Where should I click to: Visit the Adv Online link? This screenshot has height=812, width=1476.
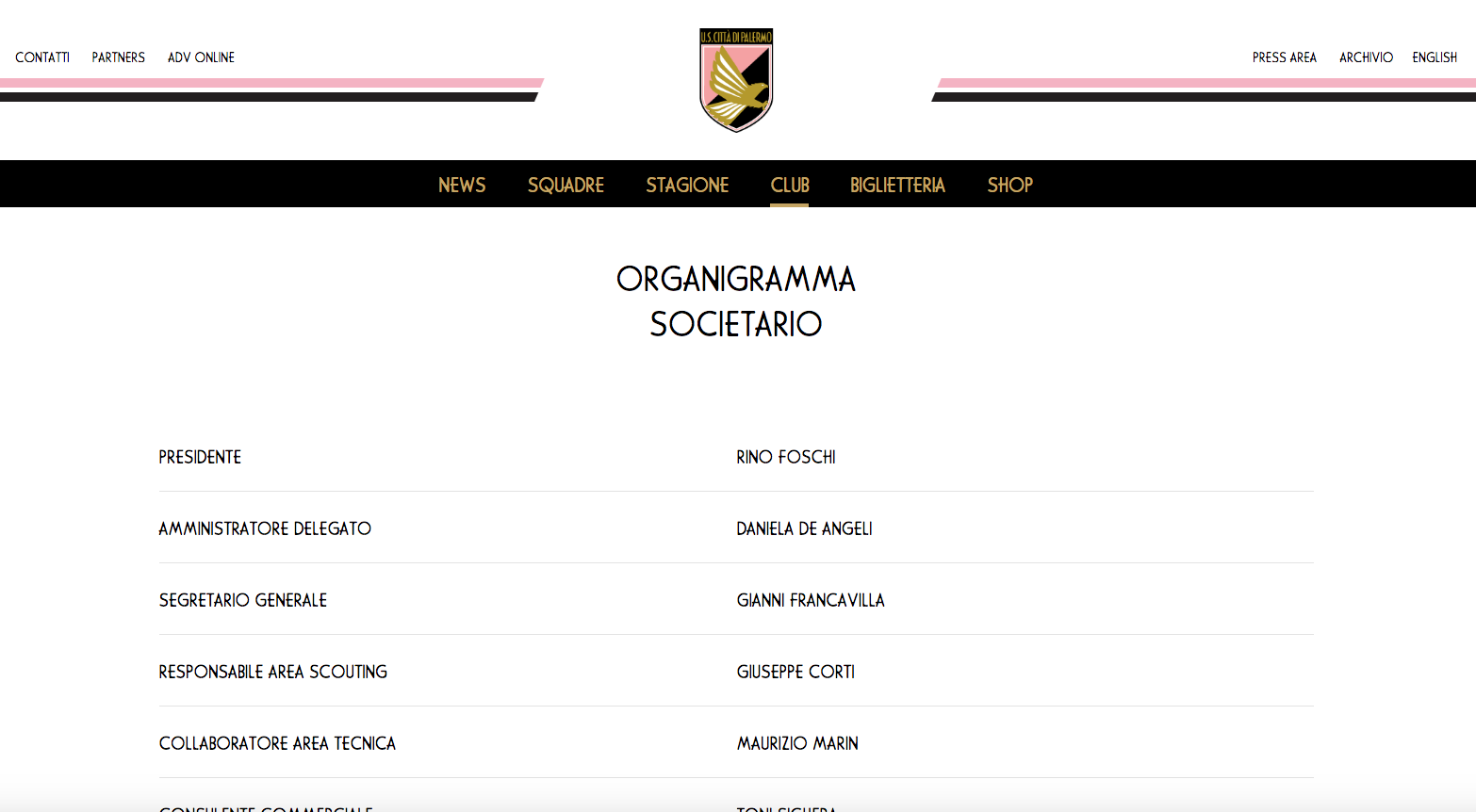(201, 57)
